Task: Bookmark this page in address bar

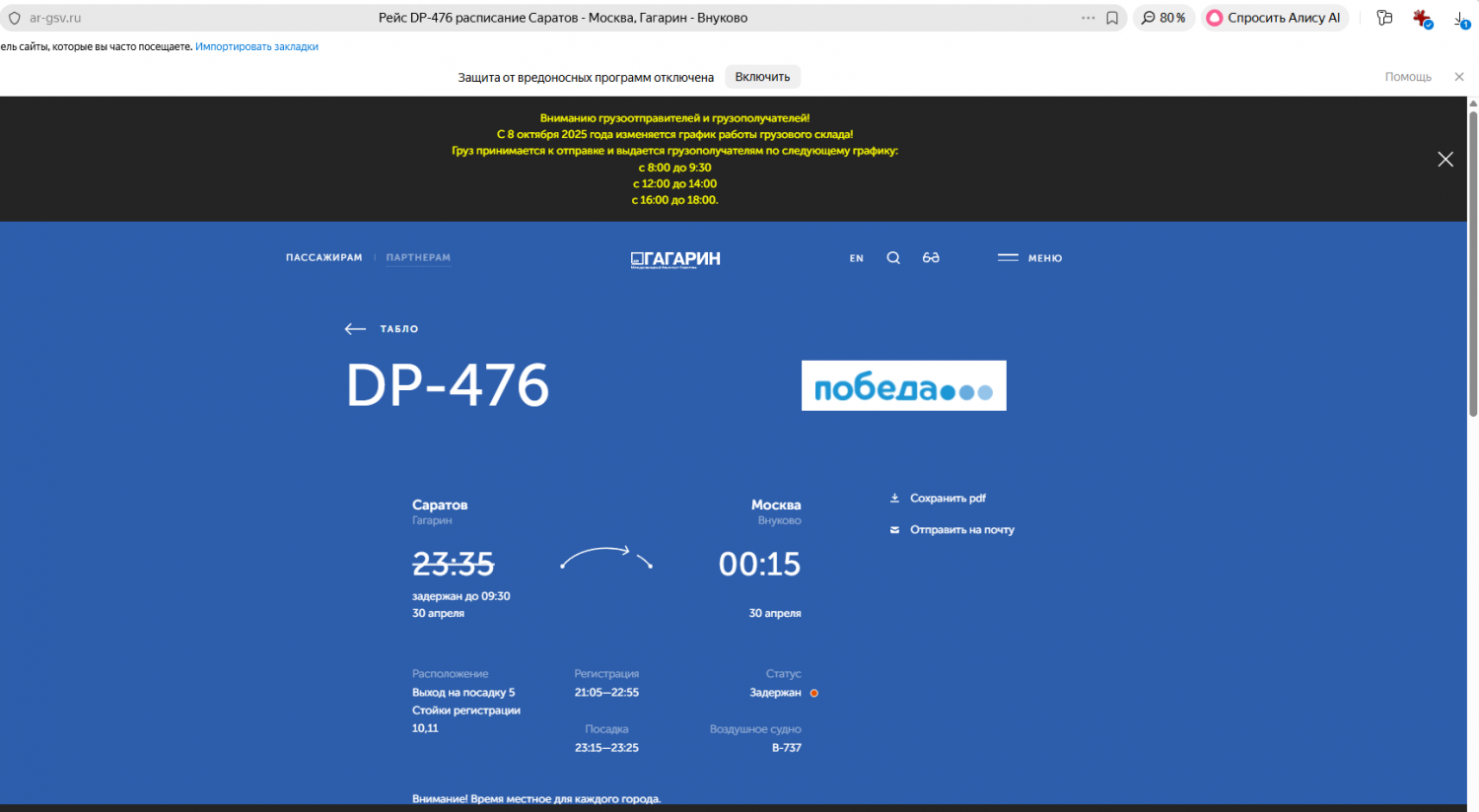Action: point(1112,18)
